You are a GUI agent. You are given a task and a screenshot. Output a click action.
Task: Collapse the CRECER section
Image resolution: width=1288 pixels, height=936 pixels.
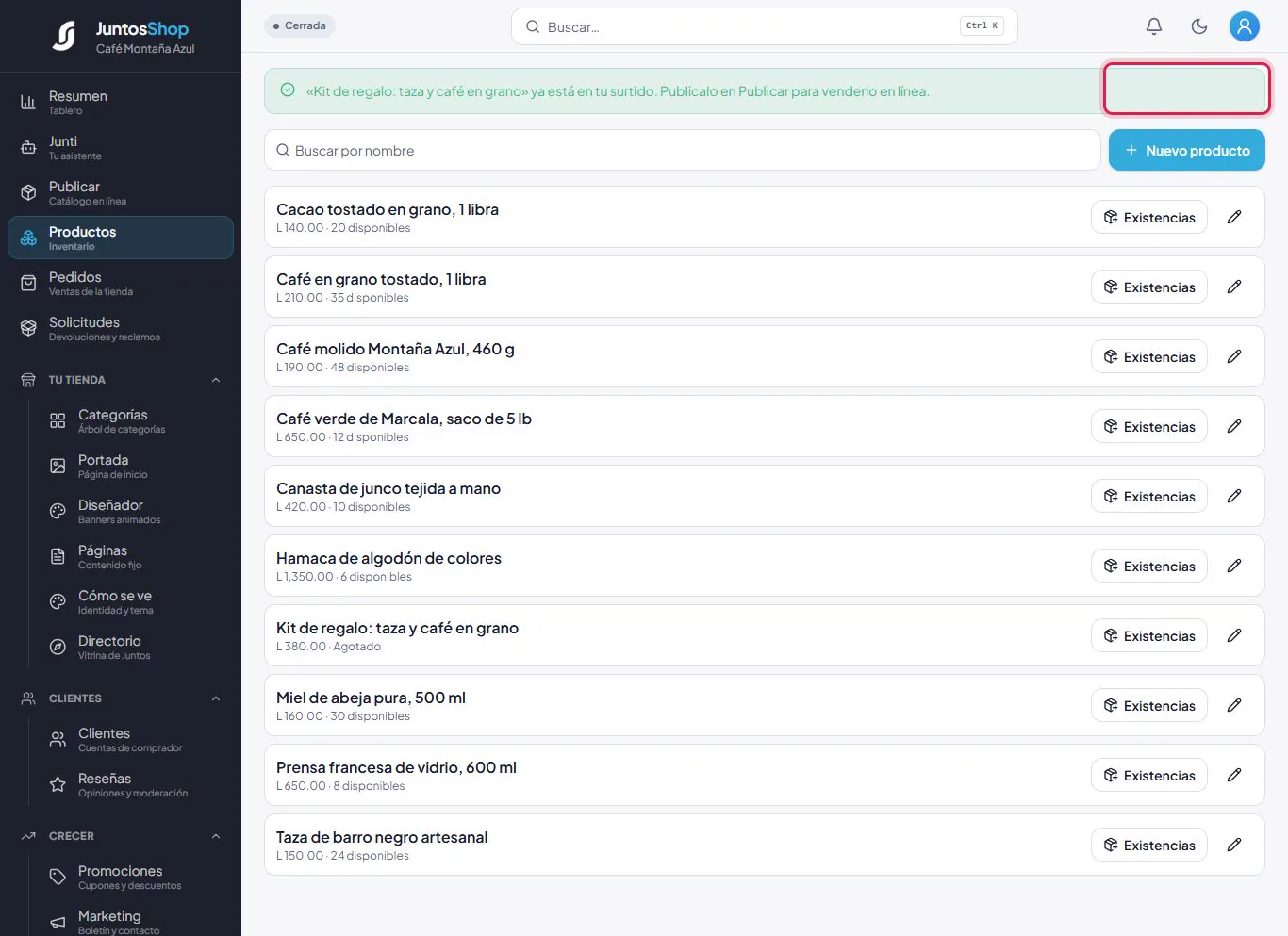click(121, 836)
